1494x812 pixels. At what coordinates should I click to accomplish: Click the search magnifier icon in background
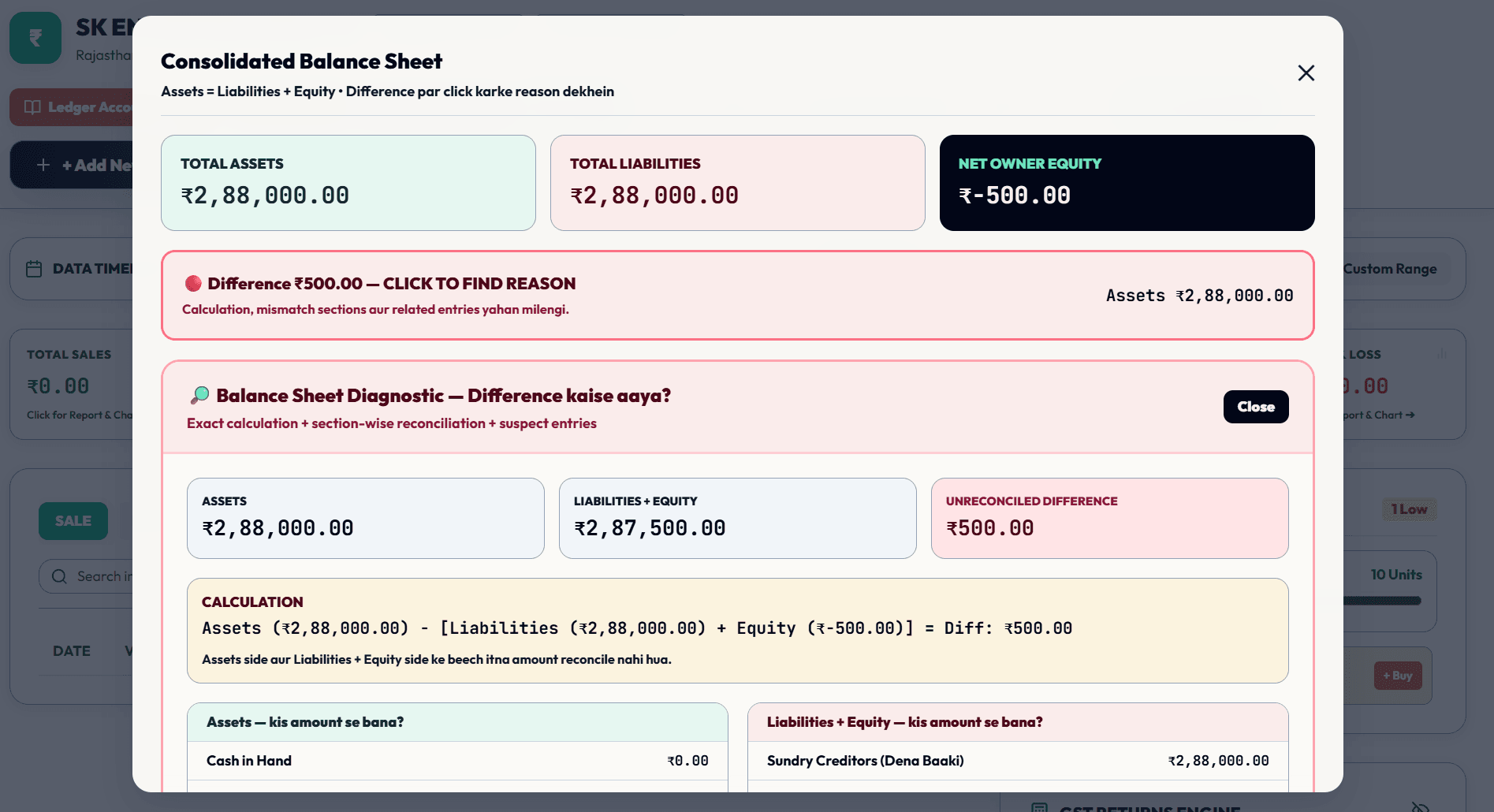coord(59,576)
